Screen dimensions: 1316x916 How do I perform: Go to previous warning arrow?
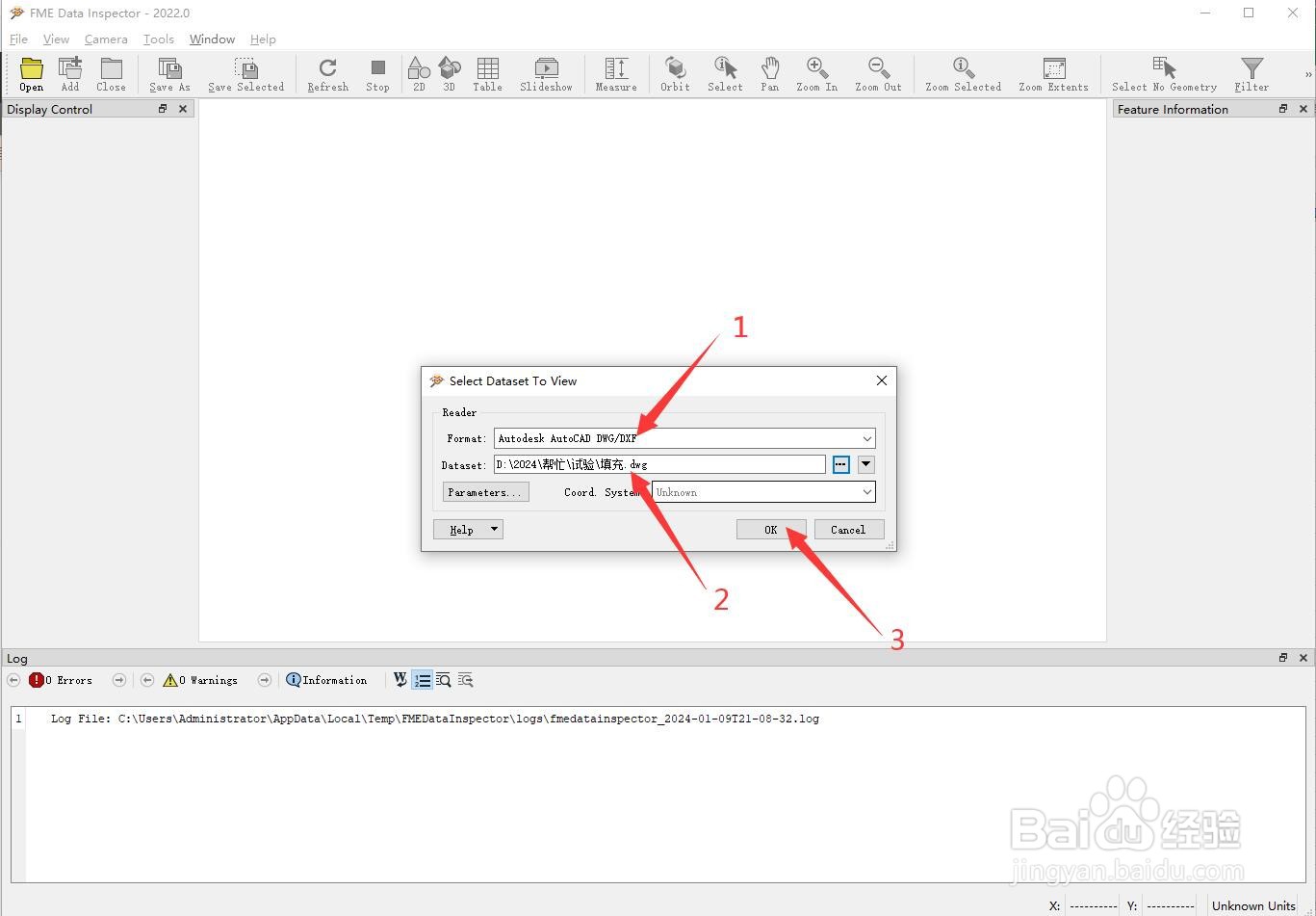click(147, 680)
